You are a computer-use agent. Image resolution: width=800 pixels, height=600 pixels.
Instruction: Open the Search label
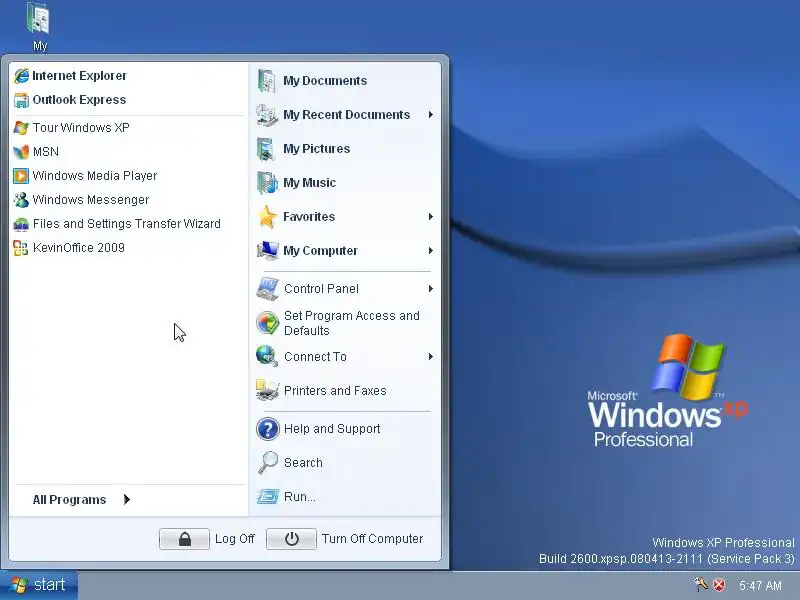(x=304, y=463)
